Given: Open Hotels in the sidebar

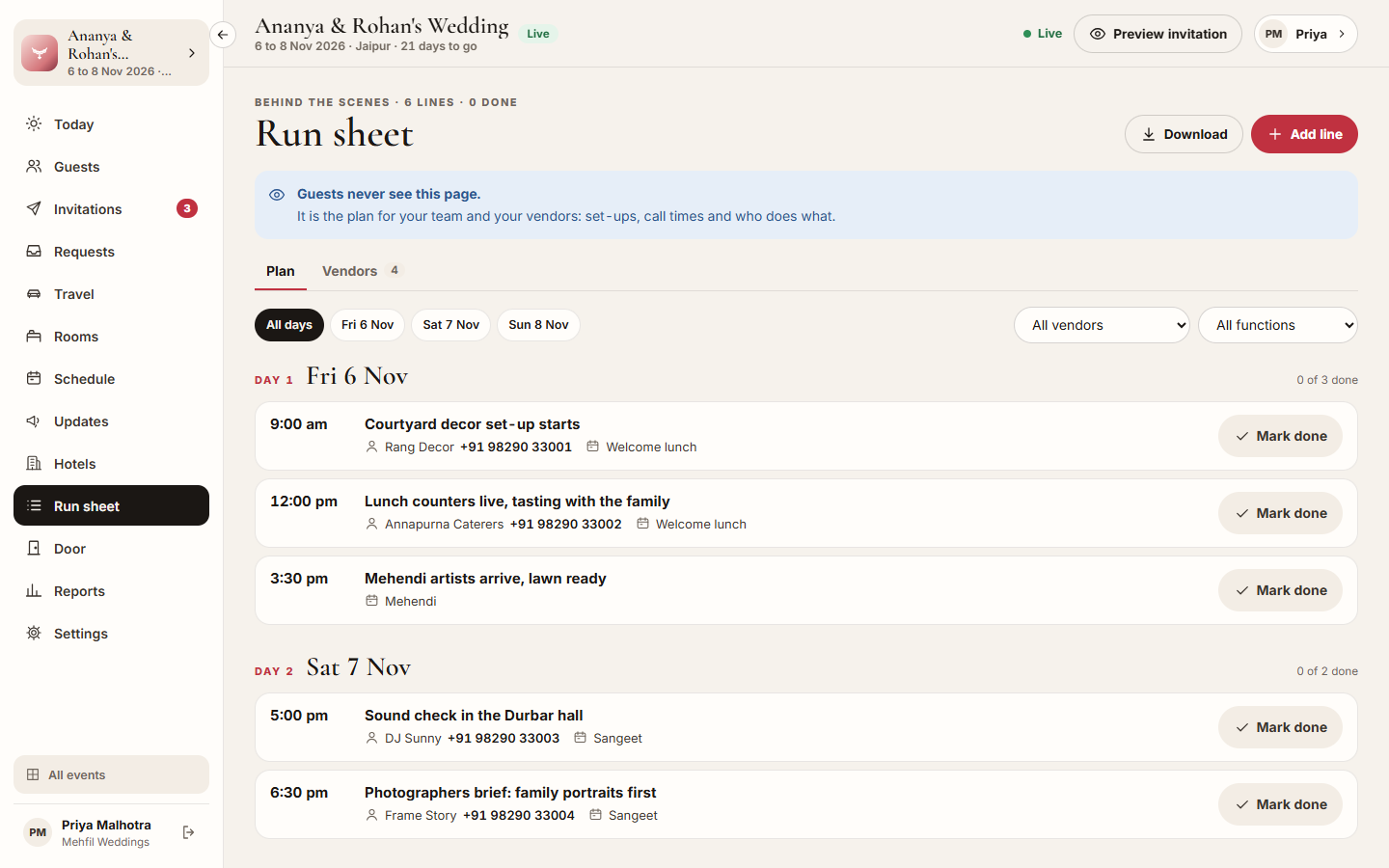Looking at the screenshot, I should pyautogui.click(x=111, y=464).
